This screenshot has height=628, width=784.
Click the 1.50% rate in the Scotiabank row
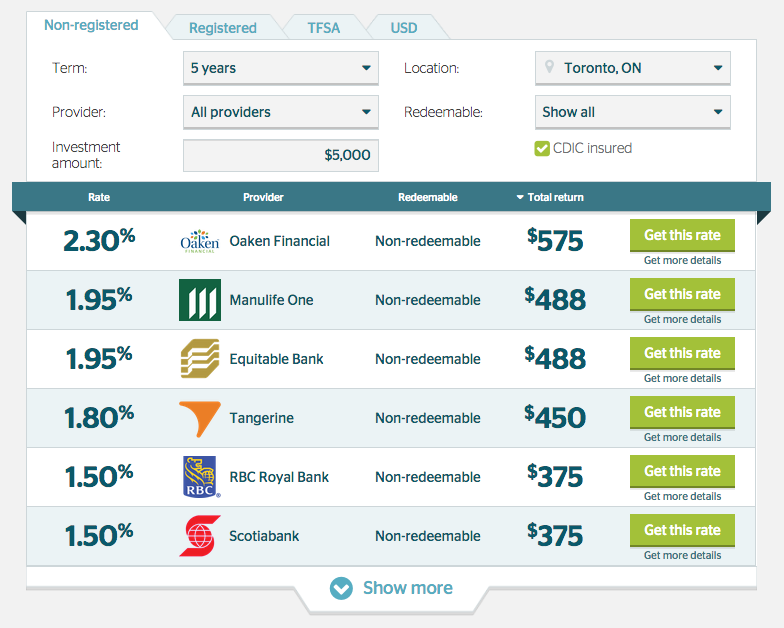99,535
